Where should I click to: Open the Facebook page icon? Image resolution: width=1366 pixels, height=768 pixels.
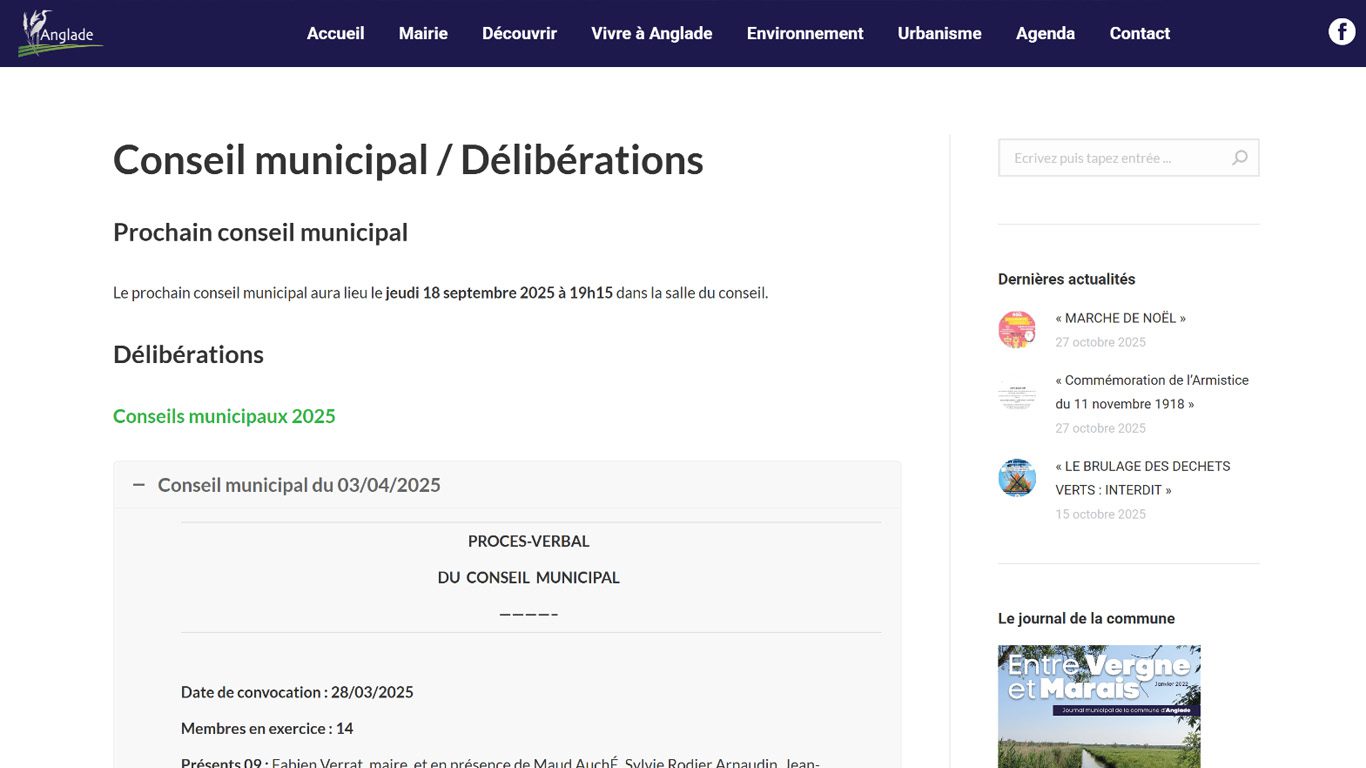pyautogui.click(x=1341, y=32)
